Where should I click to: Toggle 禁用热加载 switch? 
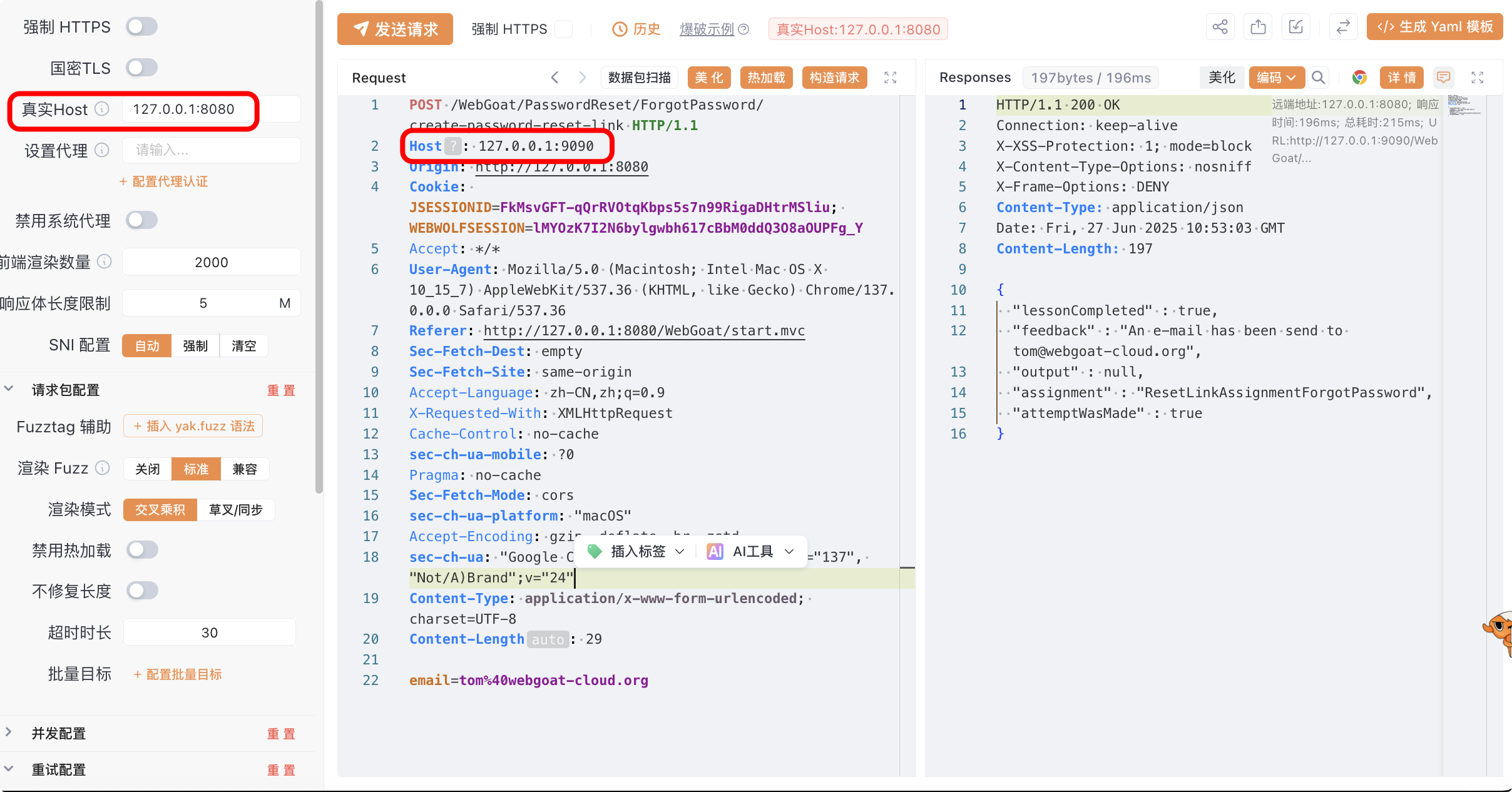[142, 550]
